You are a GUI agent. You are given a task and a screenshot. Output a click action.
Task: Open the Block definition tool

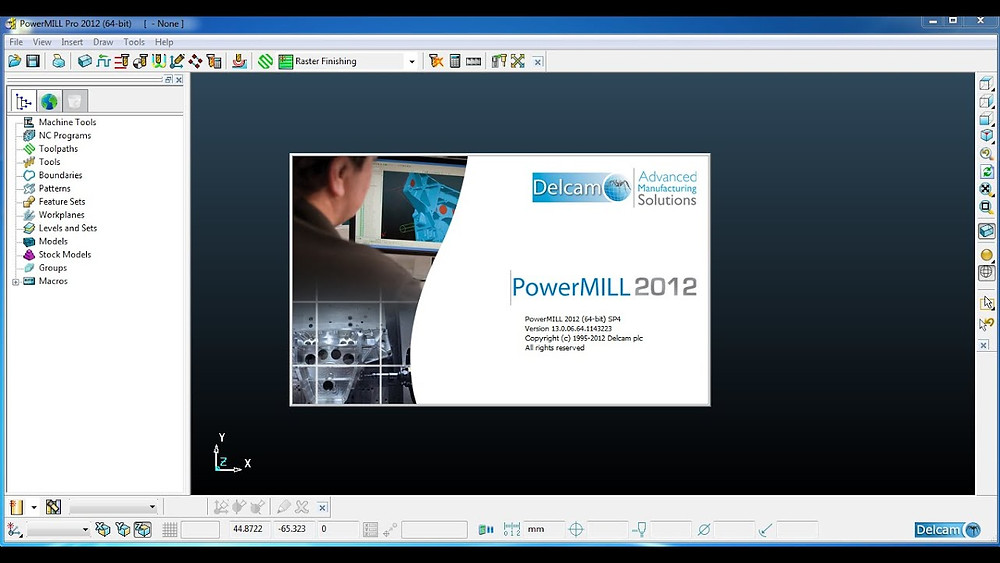[x=84, y=61]
